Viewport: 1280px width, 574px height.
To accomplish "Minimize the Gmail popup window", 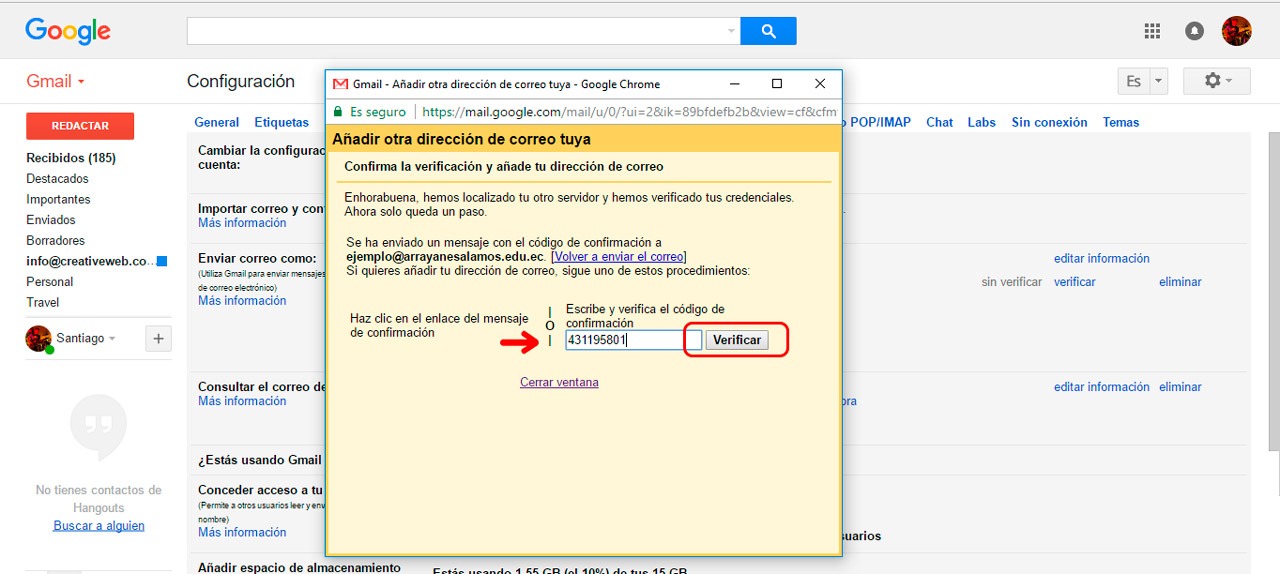I will (x=734, y=84).
